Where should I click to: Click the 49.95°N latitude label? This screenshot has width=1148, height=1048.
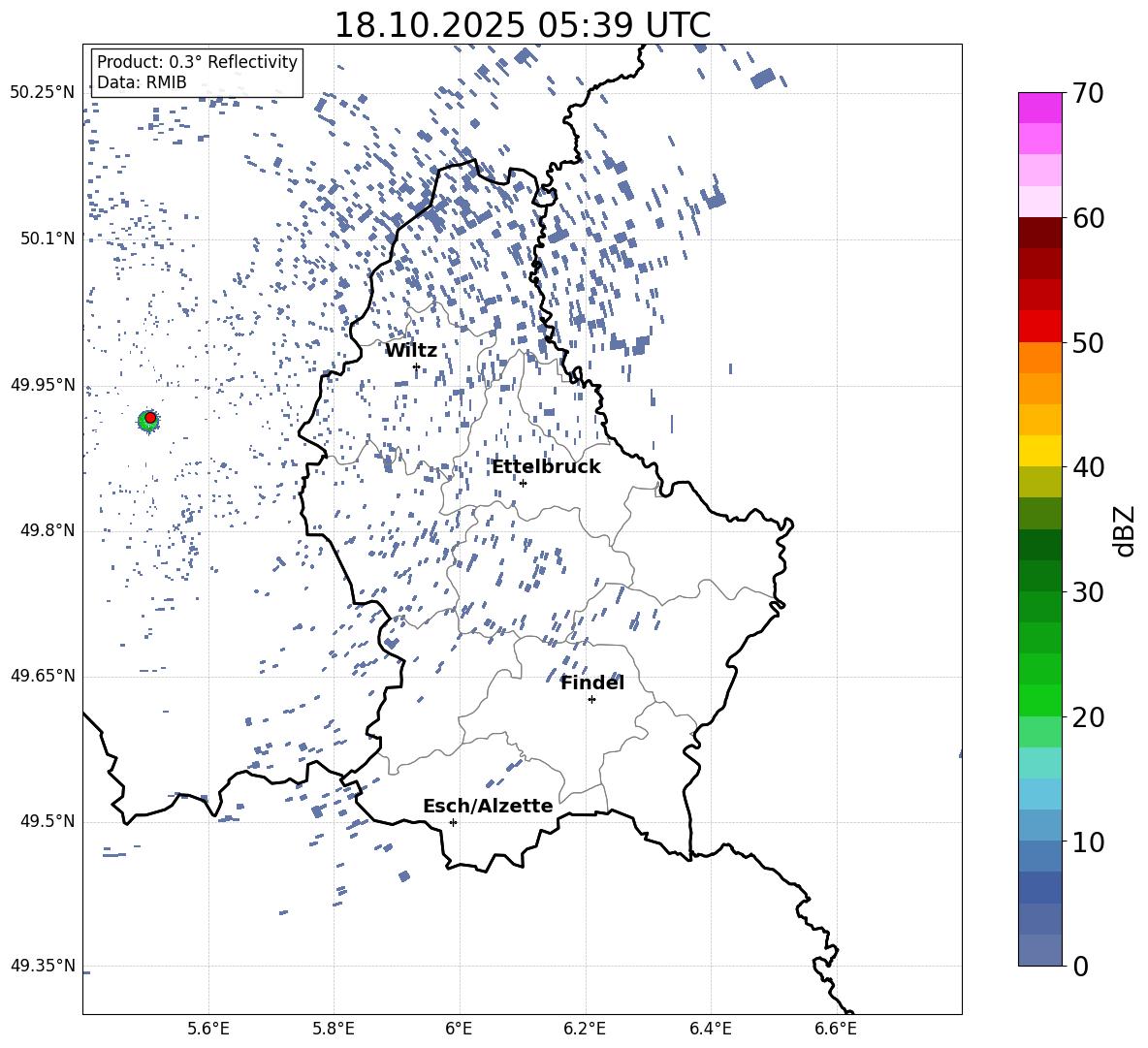click(43, 385)
